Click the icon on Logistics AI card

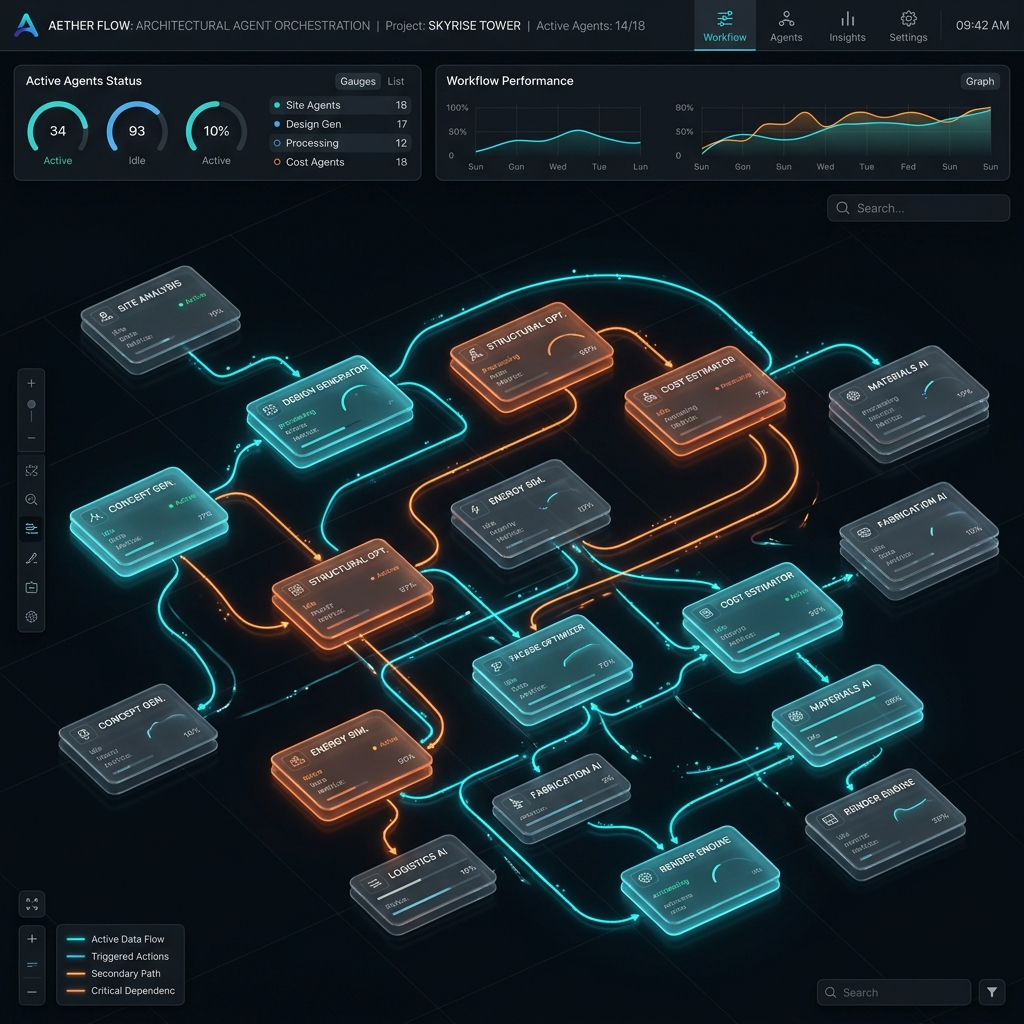click(375, 884)
